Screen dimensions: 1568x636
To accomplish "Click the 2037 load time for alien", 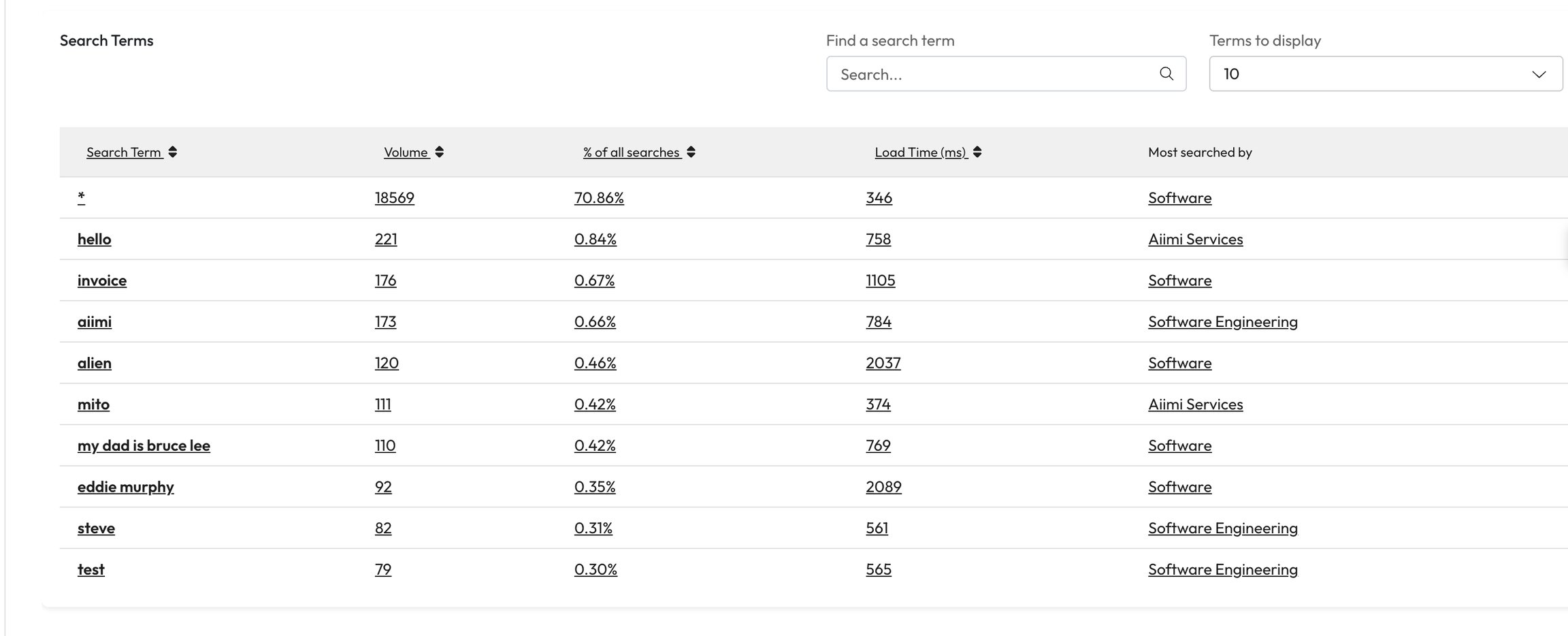I will coord(883,363).
